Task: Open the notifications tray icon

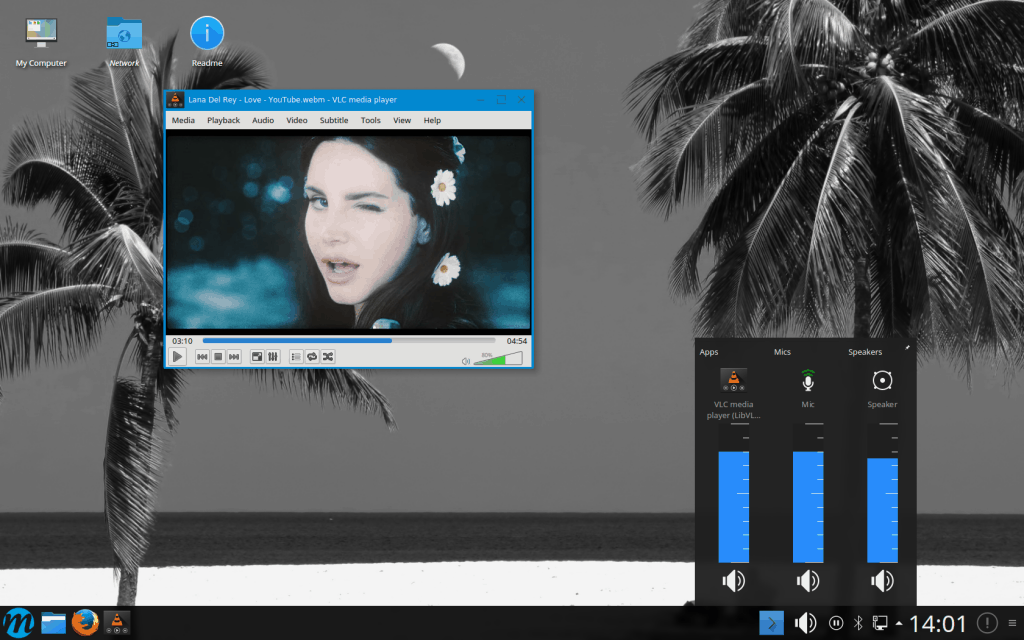Action: (x=987, y=623)
